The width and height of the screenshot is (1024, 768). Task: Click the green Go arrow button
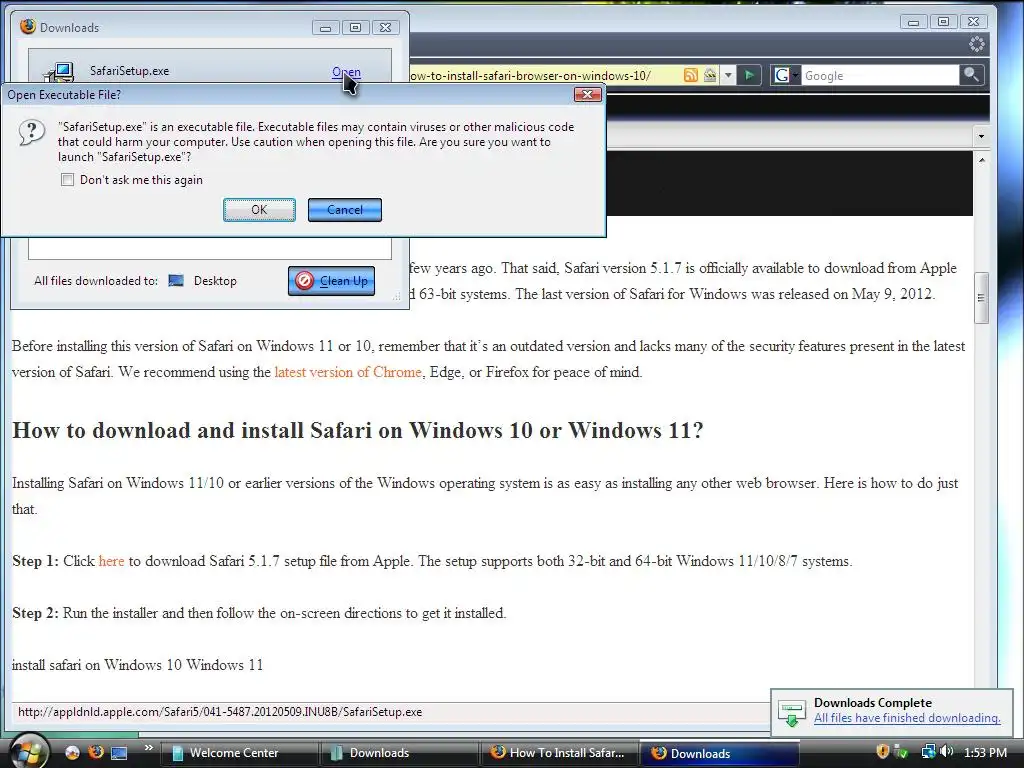coord(749,75)
